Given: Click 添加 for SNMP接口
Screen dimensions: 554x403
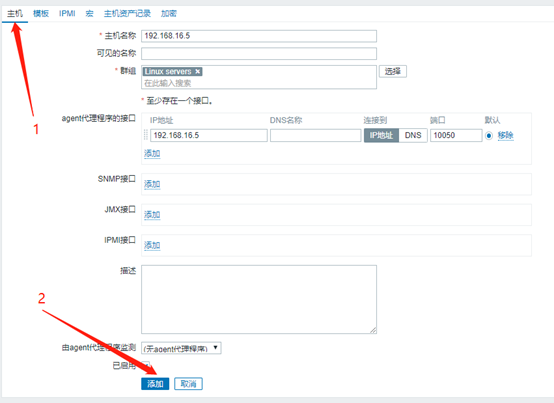Looking at the screenshot, I should coord(152,184).
